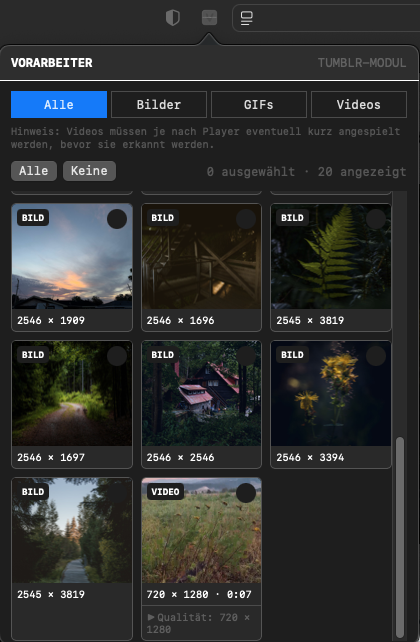The width and height of the screenshot is (420, 642).
Task: Tick the sunset sky image selection circle
Action: pyautogui.click(x=117, y=219)
